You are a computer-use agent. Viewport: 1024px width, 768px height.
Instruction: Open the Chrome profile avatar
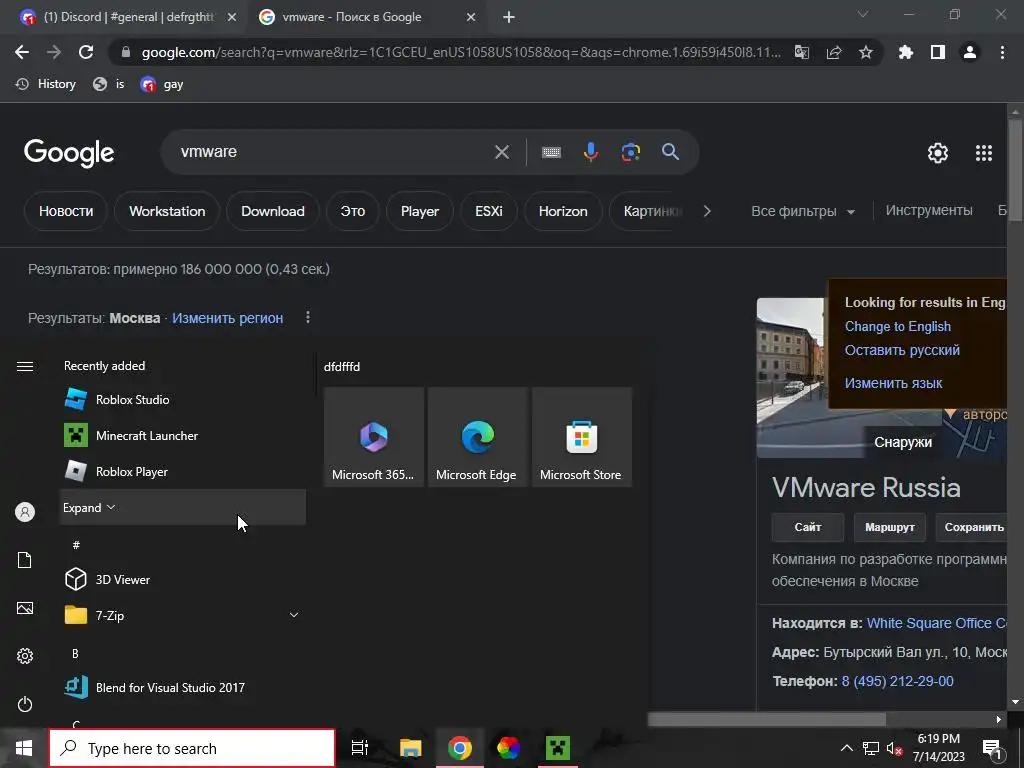[970, 52]
